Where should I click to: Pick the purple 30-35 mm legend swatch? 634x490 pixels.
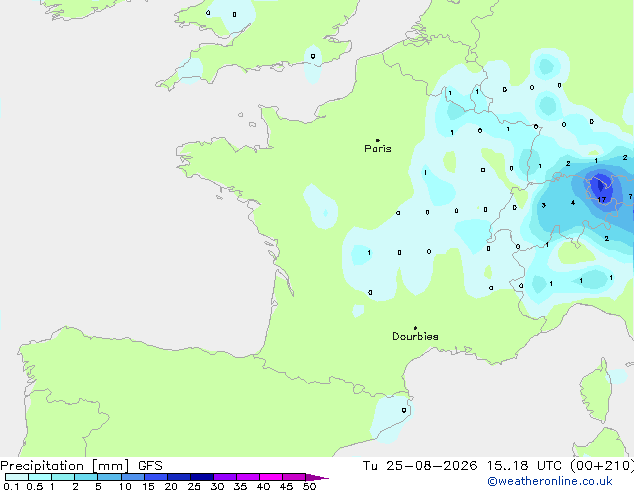[x=225, y=477]
